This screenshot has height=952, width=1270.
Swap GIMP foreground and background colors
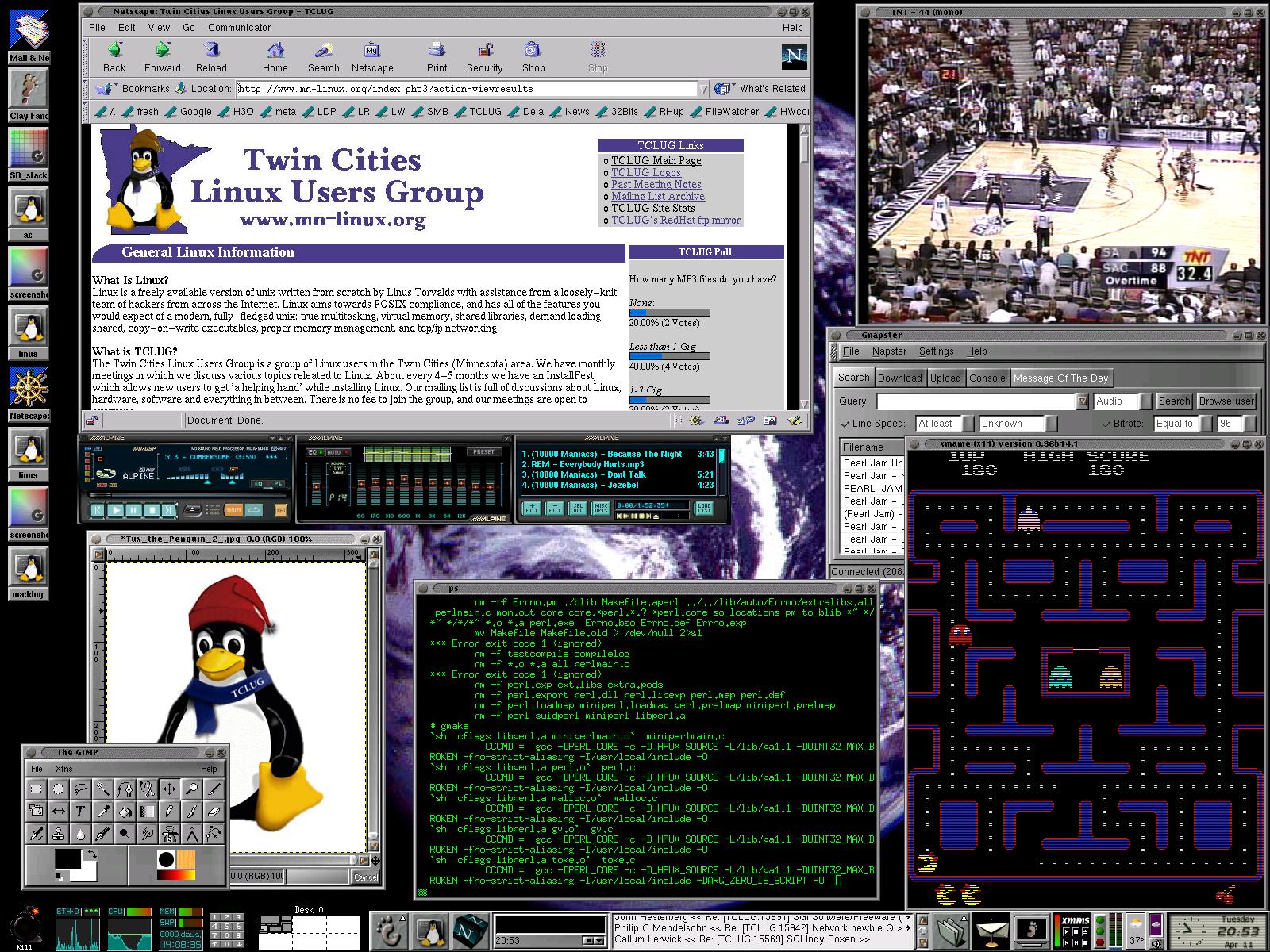coord(93,854)
